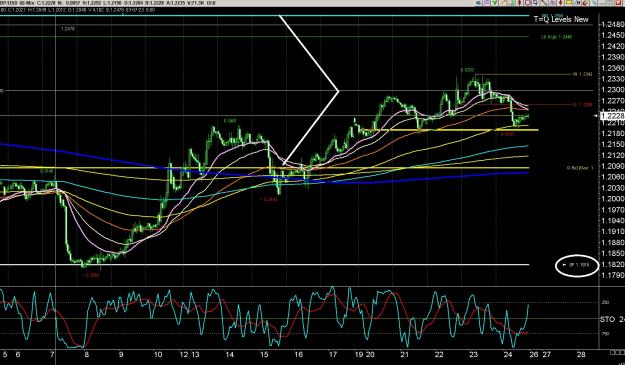Click the yellow rectangle toolbar icon
The image size is (625, 365).
coord(569,2)
